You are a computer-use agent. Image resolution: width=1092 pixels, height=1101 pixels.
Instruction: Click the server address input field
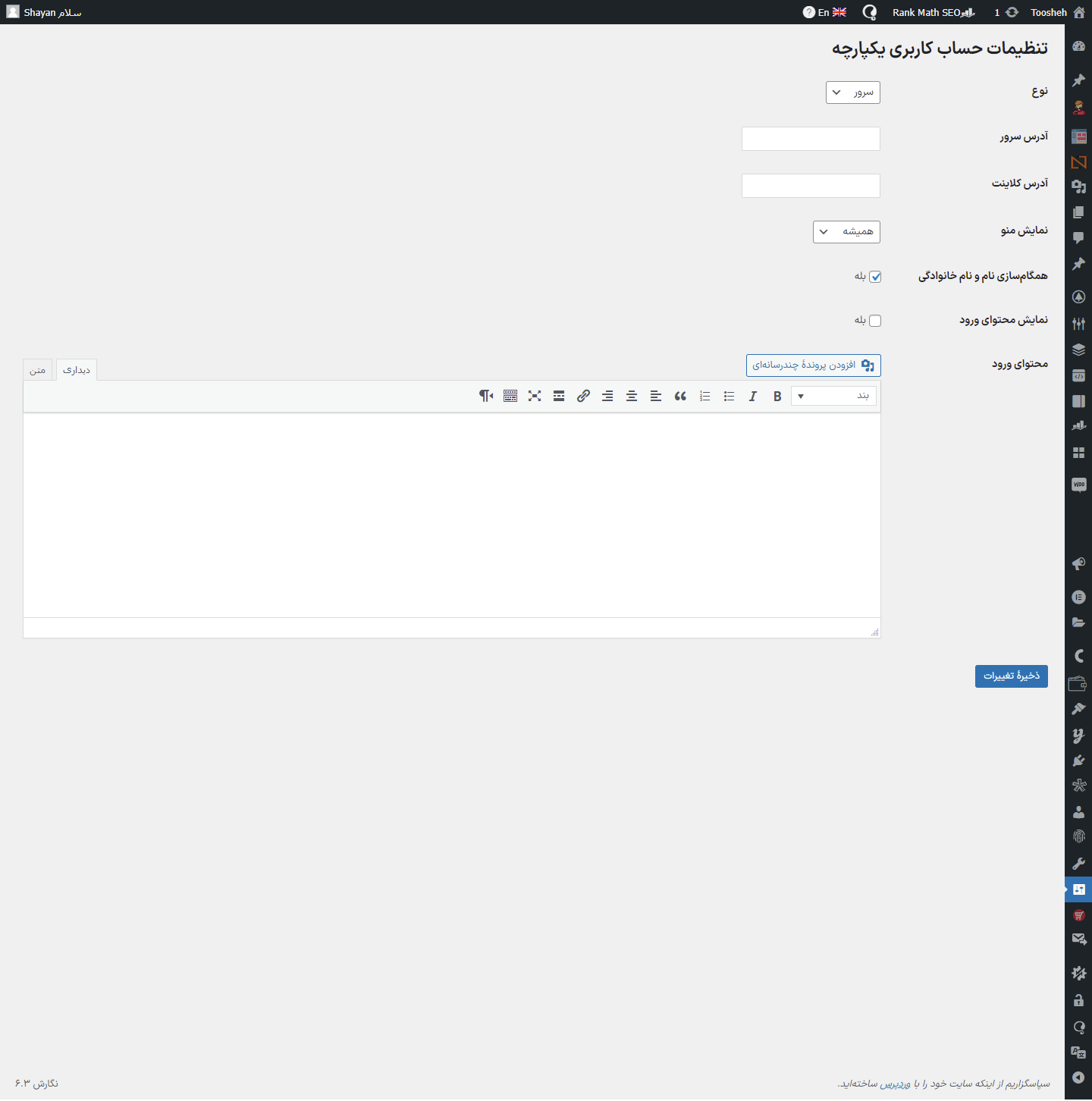811,139
